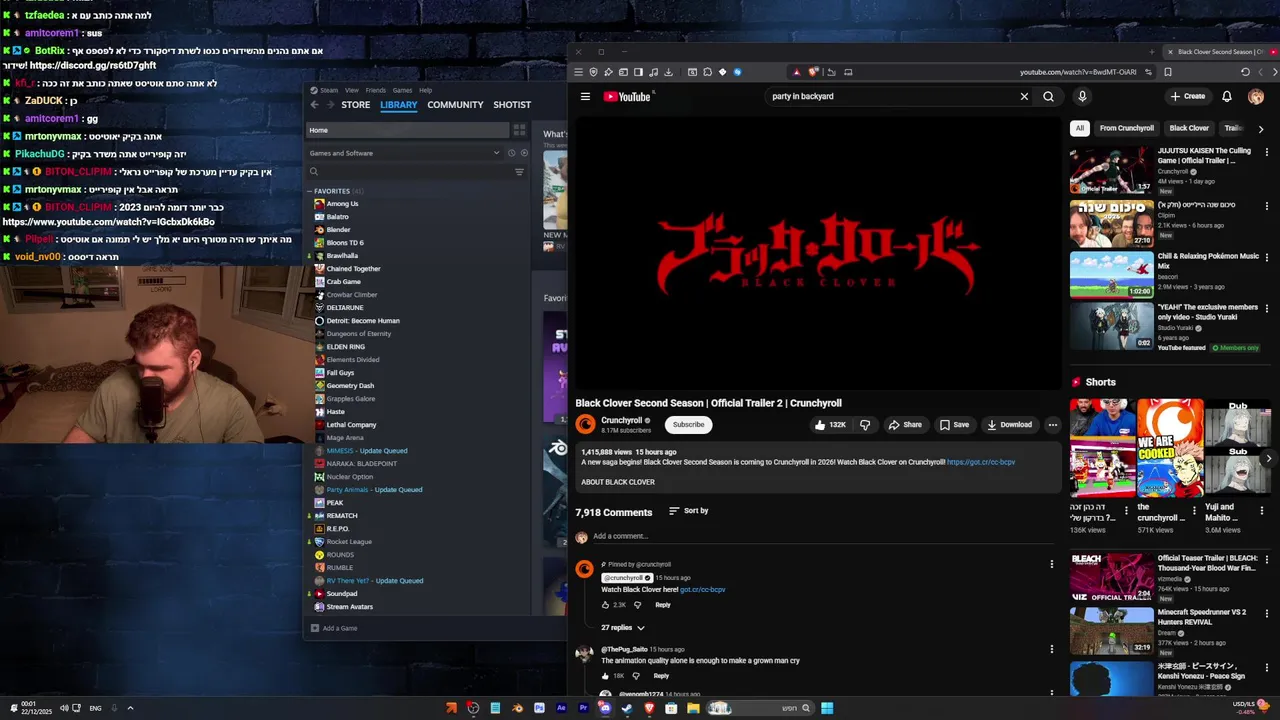Open the Steam Friends menu
Screen dimensions: 1280x720
click(x=376, y=90)
